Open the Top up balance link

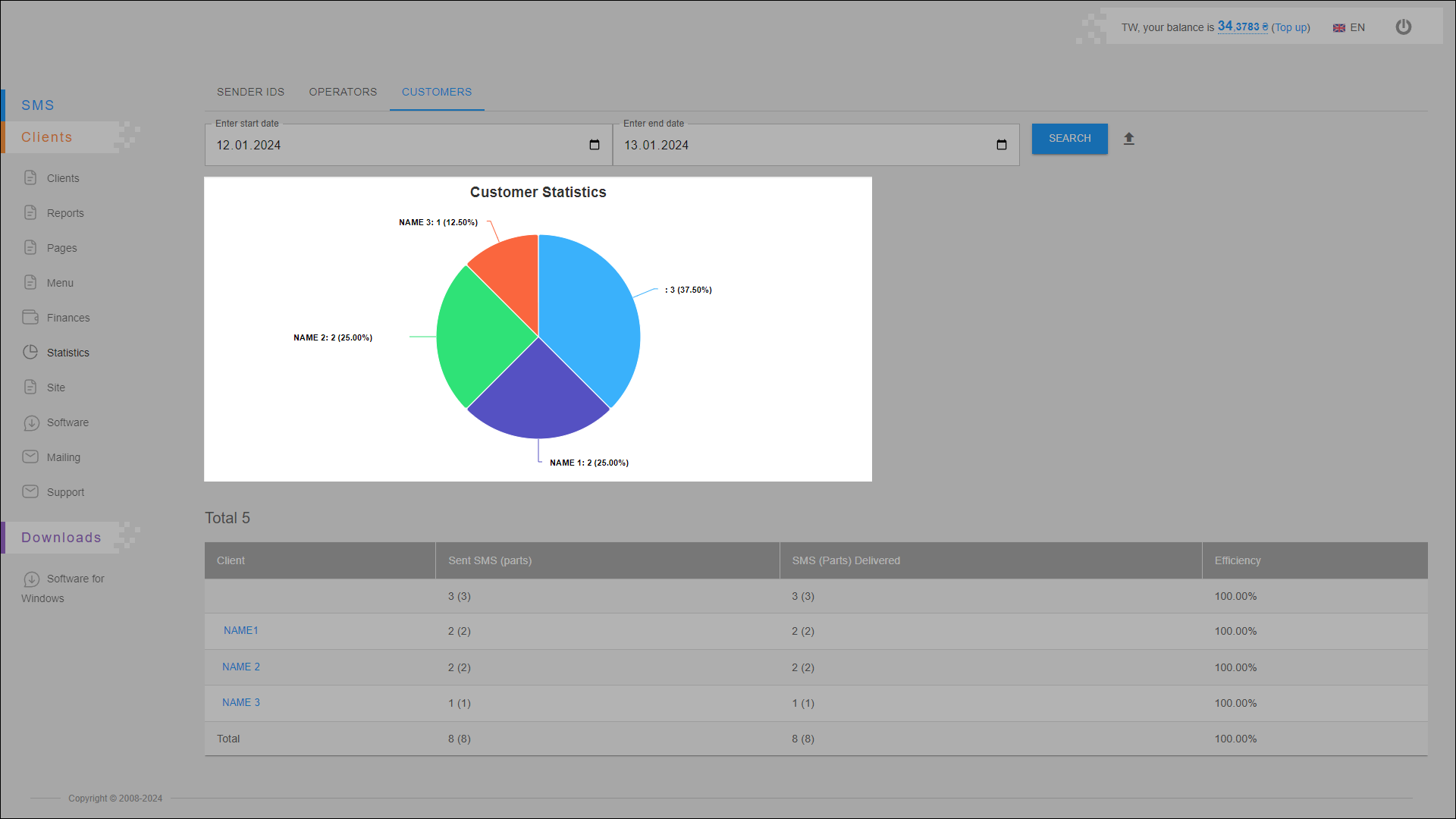point(1290,27)
